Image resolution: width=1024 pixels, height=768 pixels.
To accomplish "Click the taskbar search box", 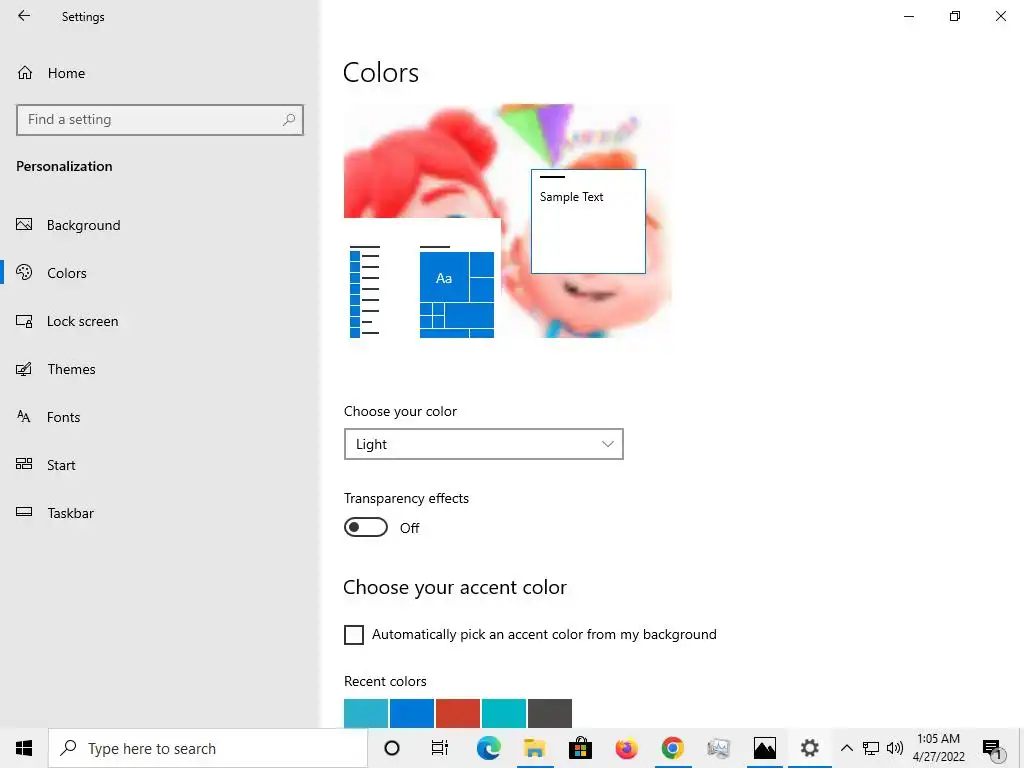I will (208, 748).
